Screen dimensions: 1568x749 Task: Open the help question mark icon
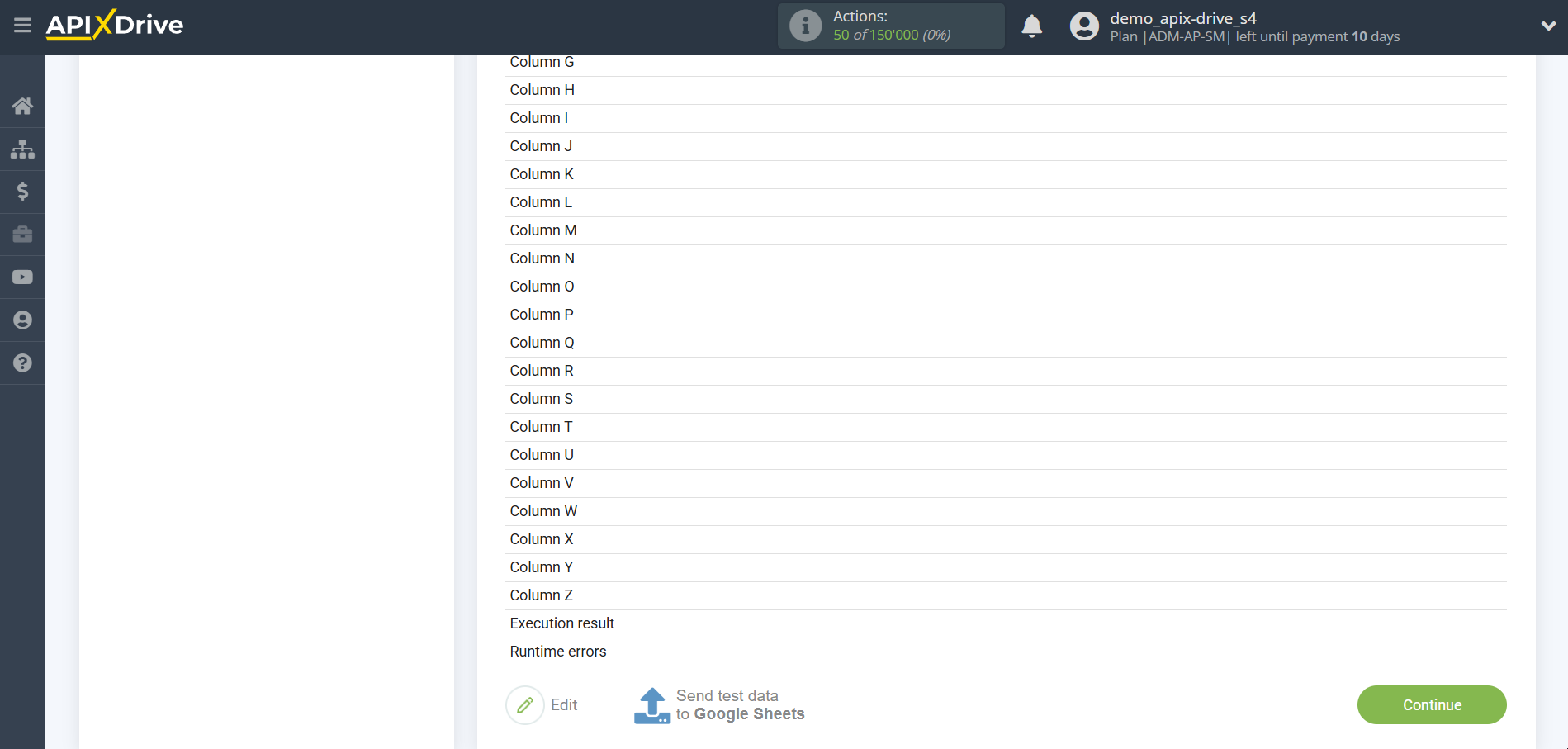tap(22, 363)
